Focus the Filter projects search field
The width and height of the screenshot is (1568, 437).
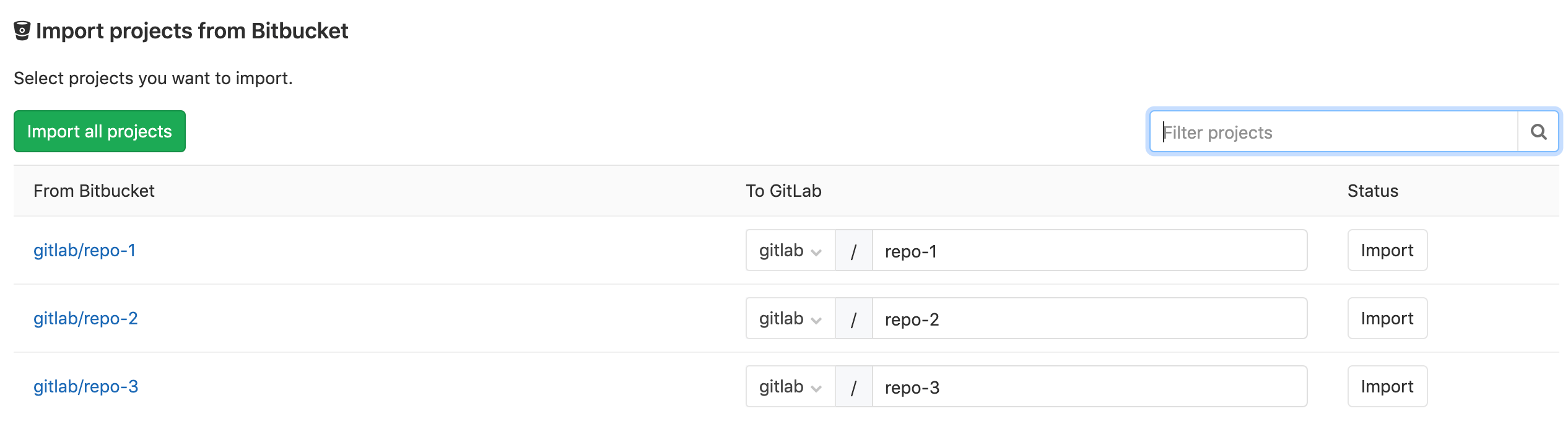pos(1333,132)
